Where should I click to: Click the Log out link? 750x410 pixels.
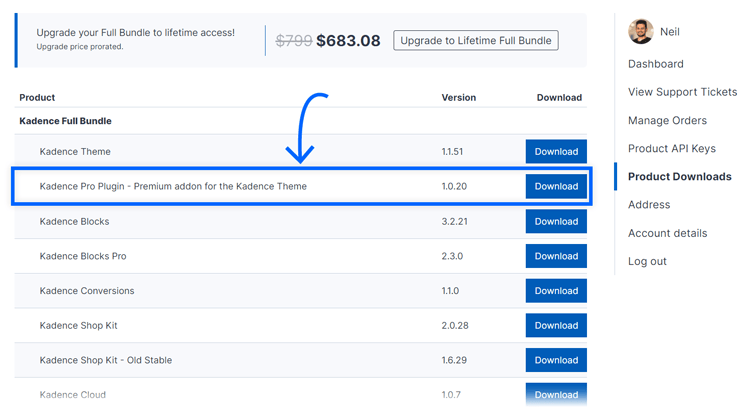coord(647,261)
